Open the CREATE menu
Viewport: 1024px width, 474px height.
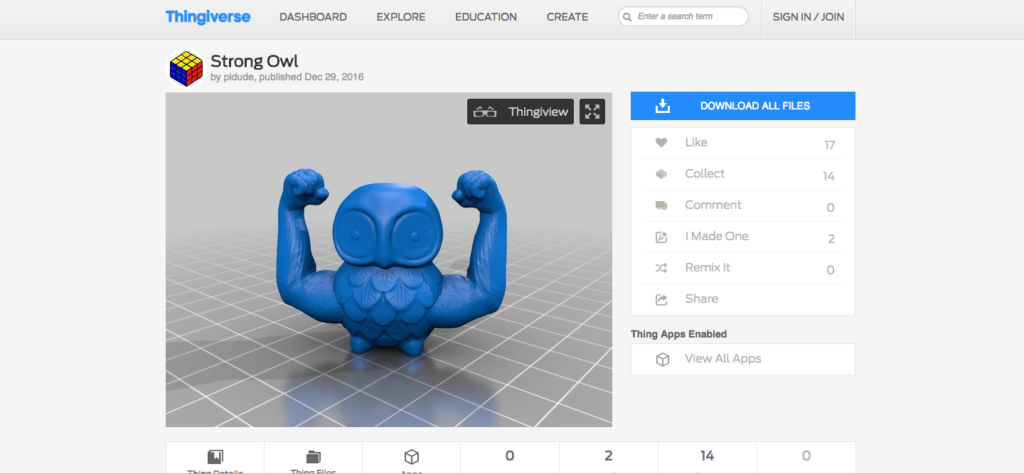click(x=567, y=17)
